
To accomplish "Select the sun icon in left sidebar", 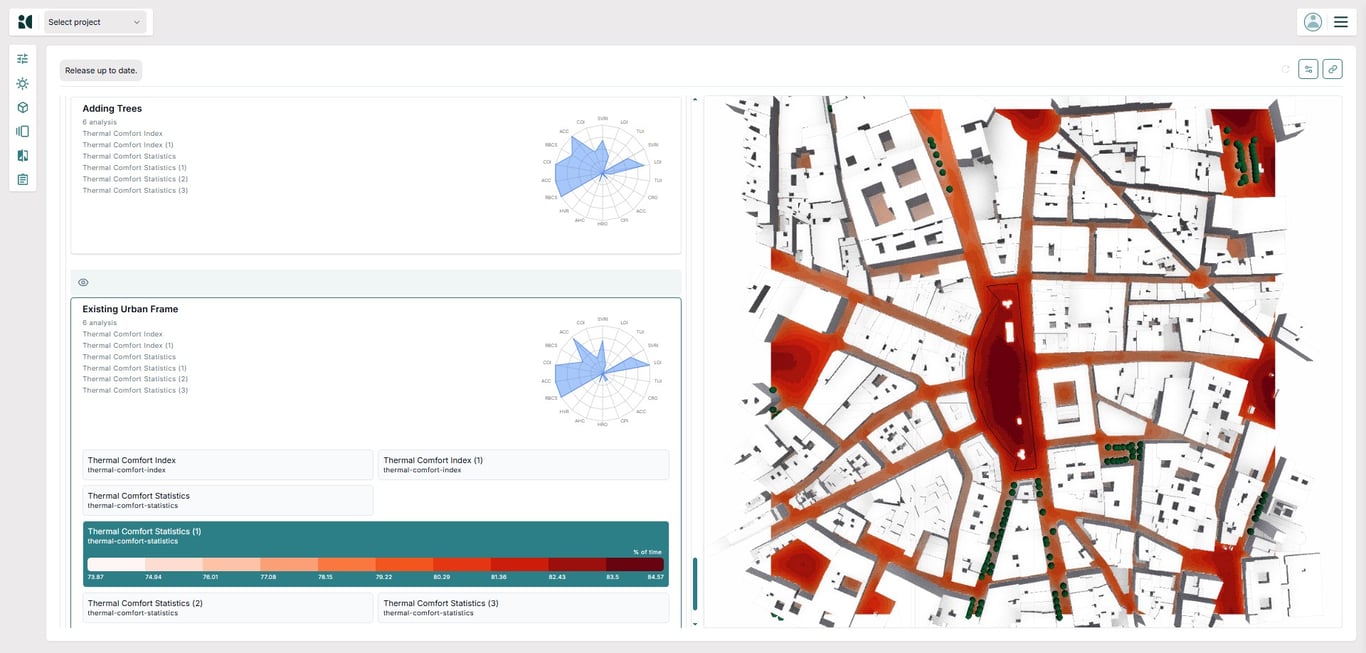I will point(23,83).
